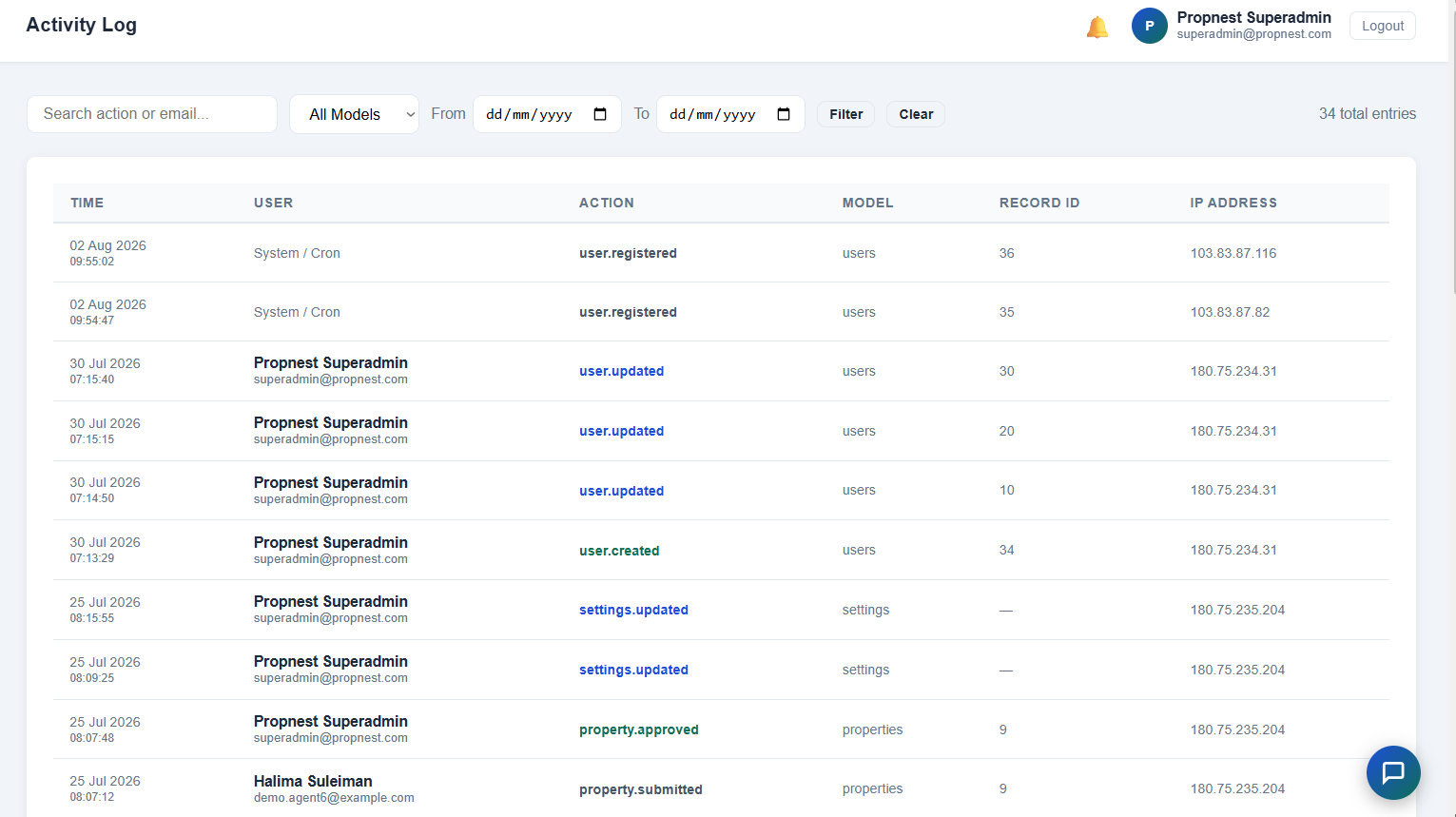Screen dimensions: 1456x817
Task: Select settings.updated entry at 08:09:25
Action: [634, 670]
